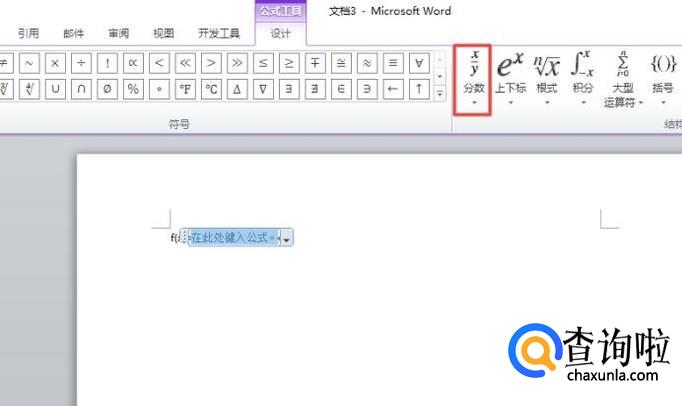Insert the degrees Celsius symbol
This screenshot has width=682, height=406.
pyautogui.click(x=211, y=89)
